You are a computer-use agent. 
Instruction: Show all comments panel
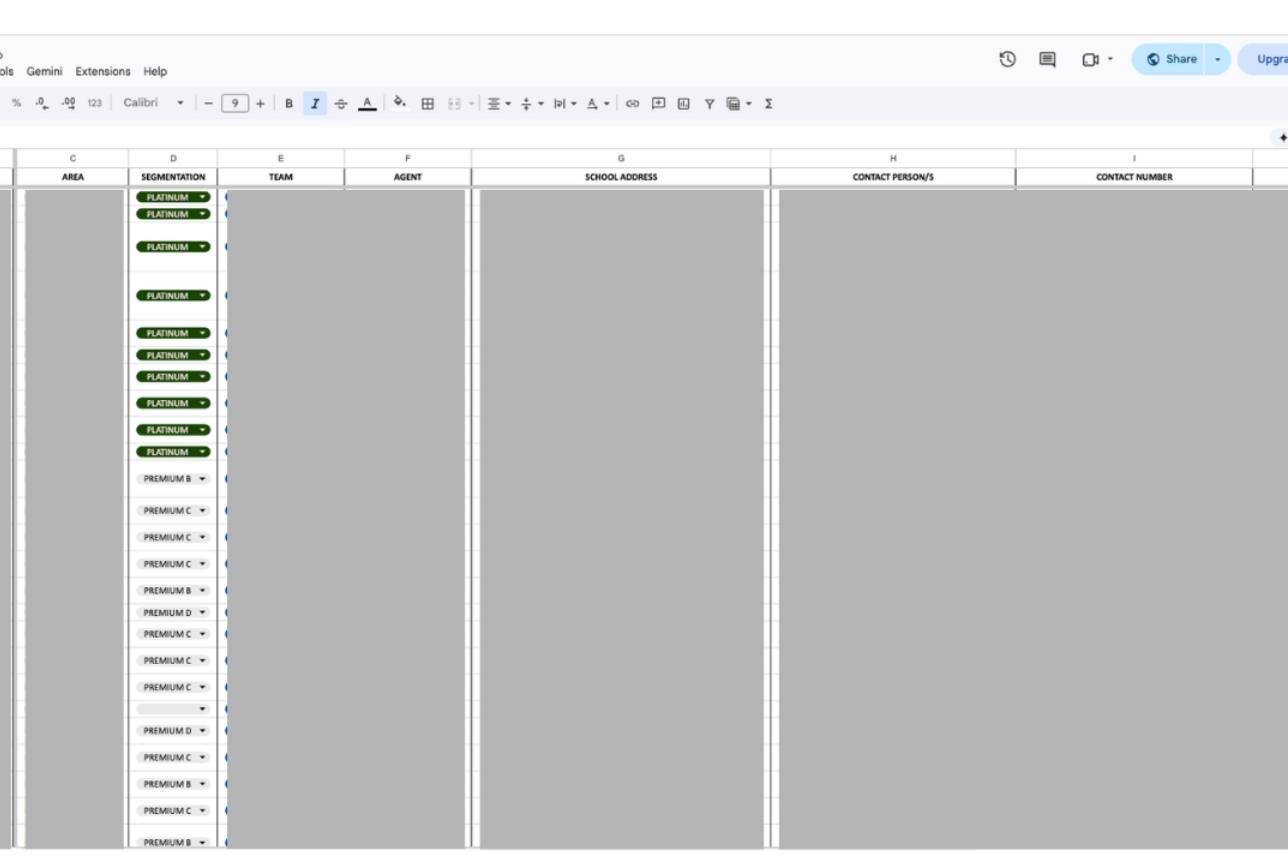tap(1047, 59)
